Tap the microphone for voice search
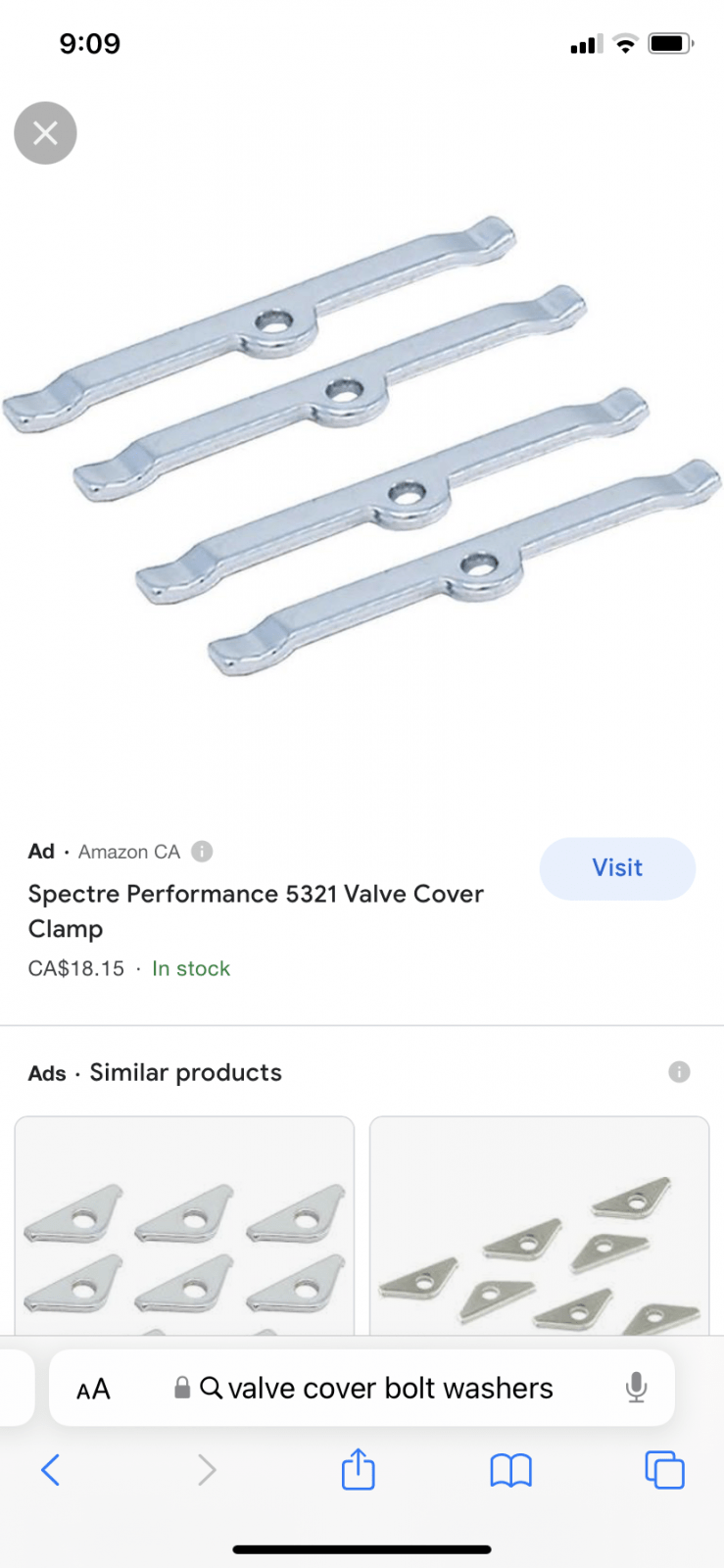This screenshot has width=724, height=1568. point(636,1388)
